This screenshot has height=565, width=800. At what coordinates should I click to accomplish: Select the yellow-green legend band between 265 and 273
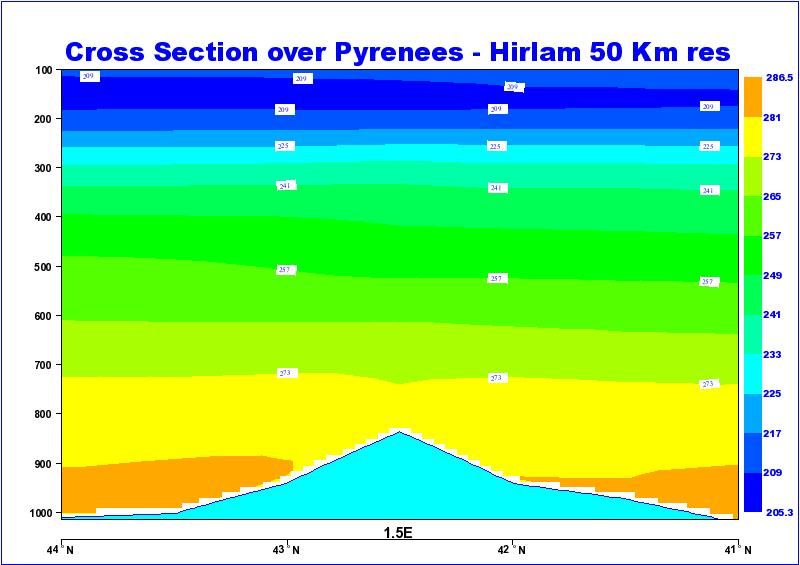[753, 176]
